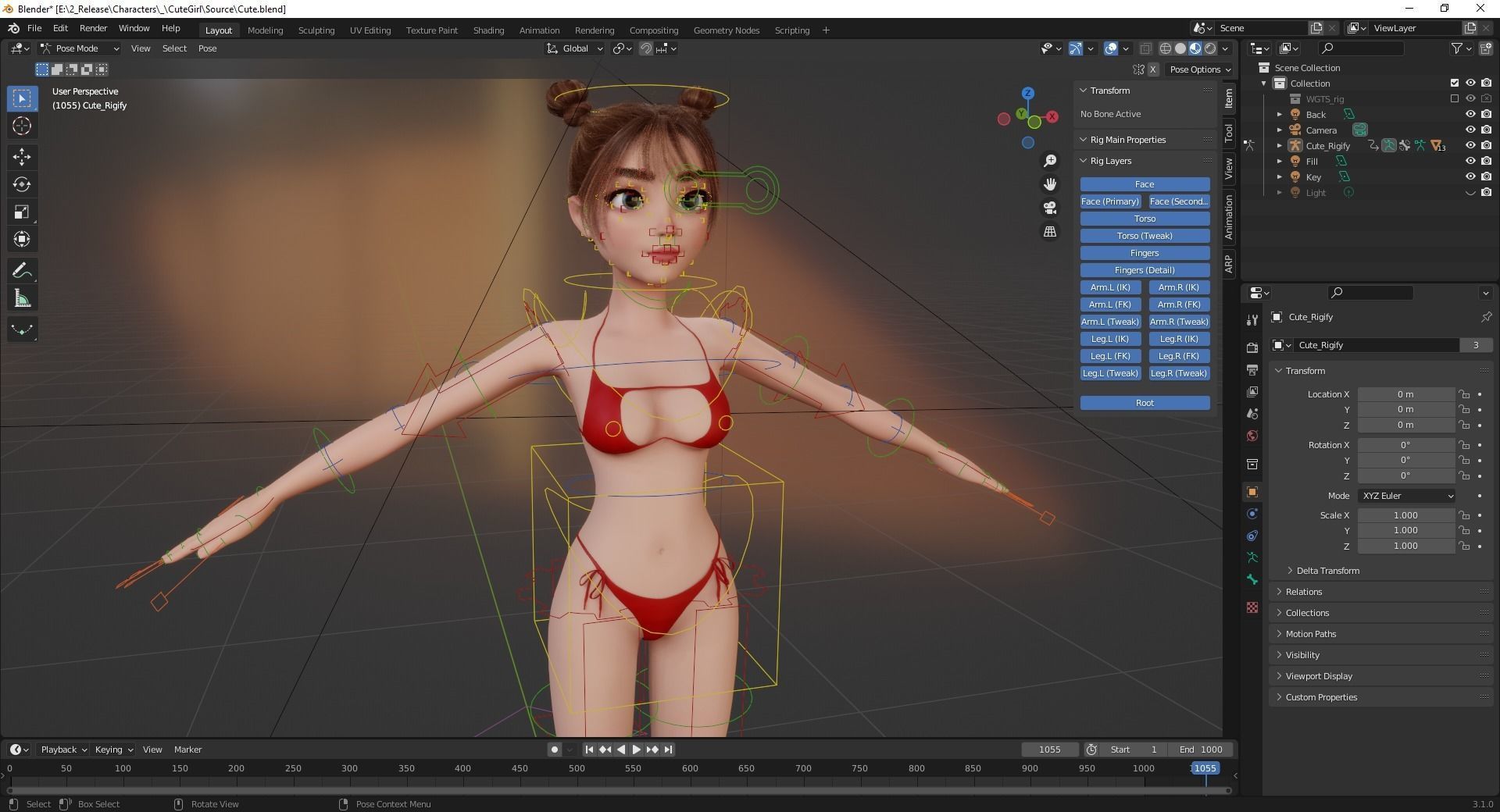Click the viewport zoom magnifier icon
This screenshot has height=812, width=1500.
pyautogui.click(x=1050, y=161)
